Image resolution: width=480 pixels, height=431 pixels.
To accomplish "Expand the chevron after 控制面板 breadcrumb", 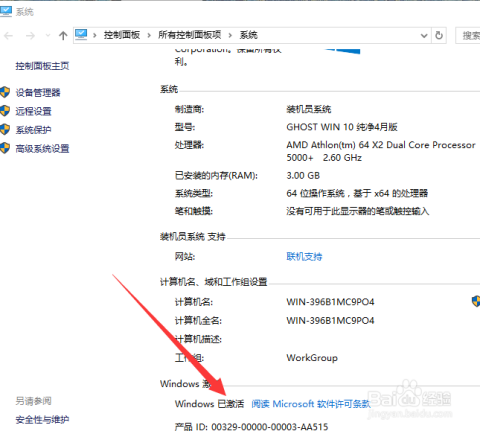I will (149, 35).
